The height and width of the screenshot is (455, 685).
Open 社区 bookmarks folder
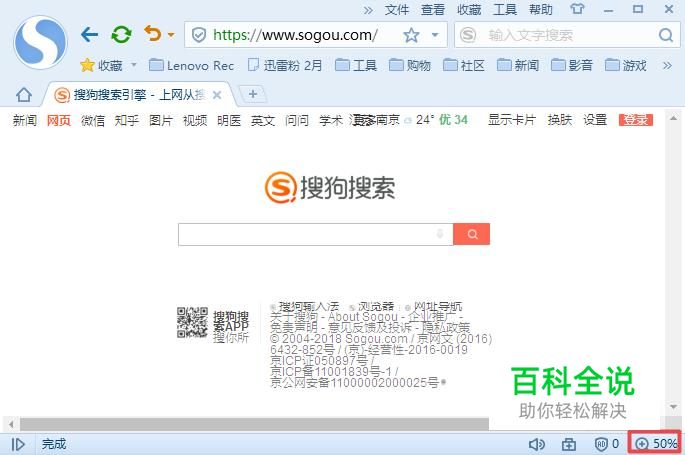[x=464, y=65]
